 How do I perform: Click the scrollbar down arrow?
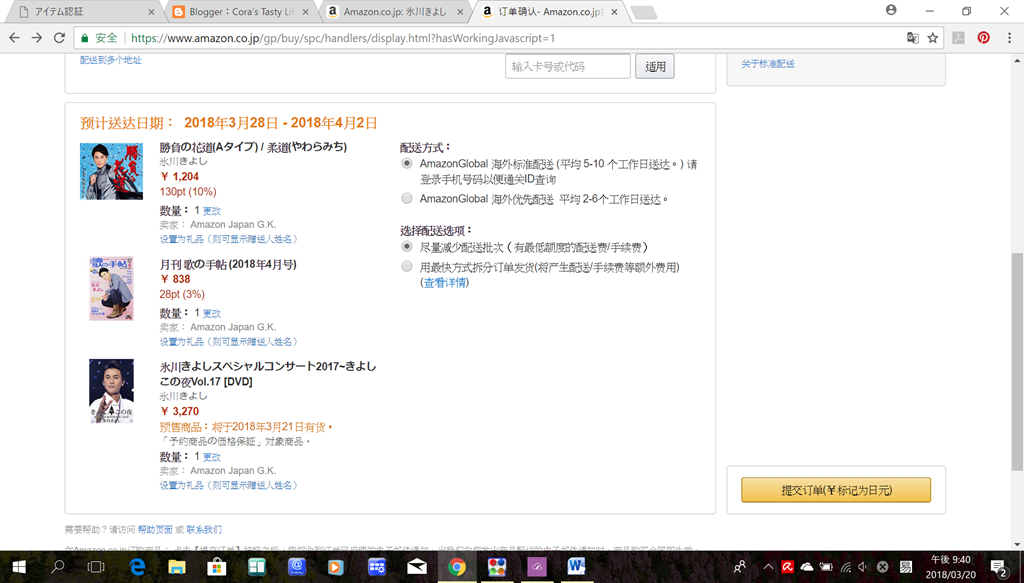(1017, 543)
